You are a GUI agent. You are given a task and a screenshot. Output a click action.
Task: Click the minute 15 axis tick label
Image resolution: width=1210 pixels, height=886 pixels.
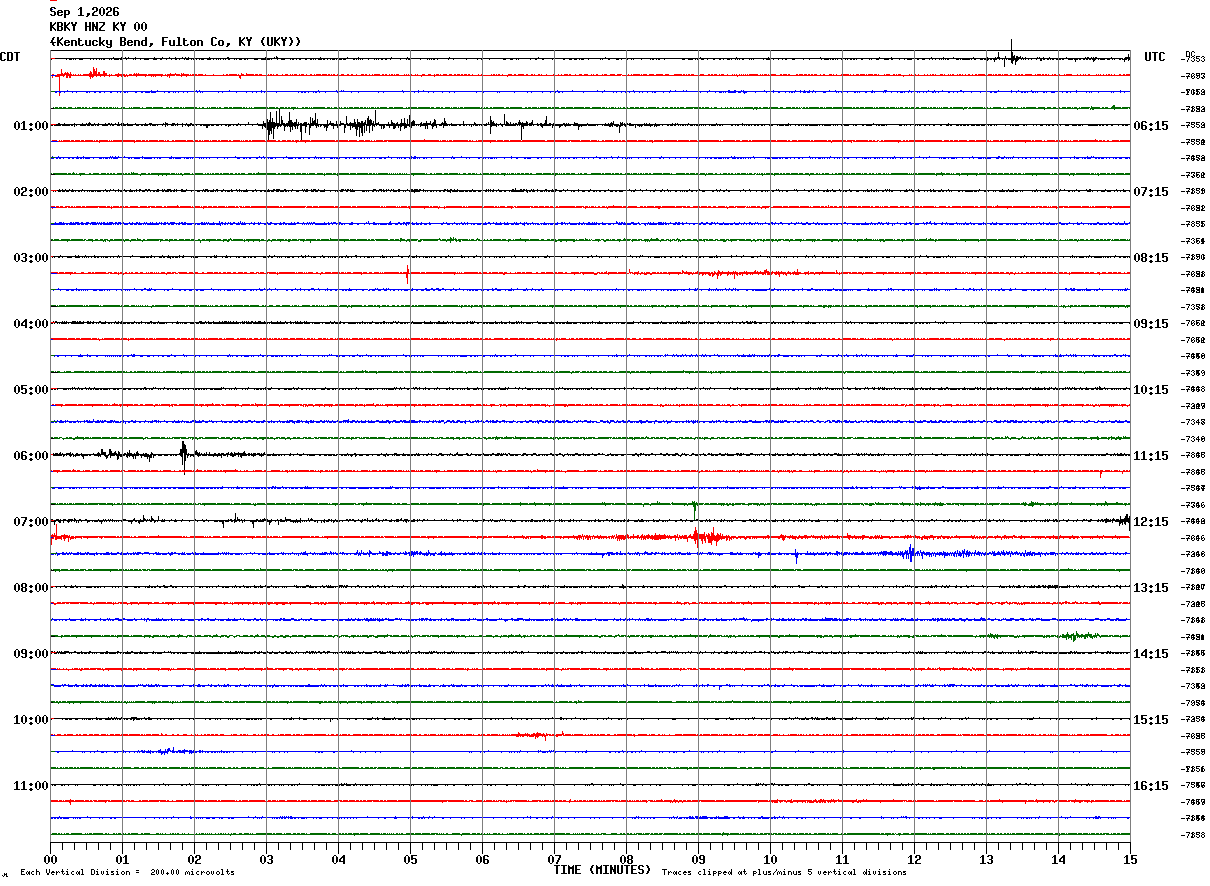pos(1130,859)
